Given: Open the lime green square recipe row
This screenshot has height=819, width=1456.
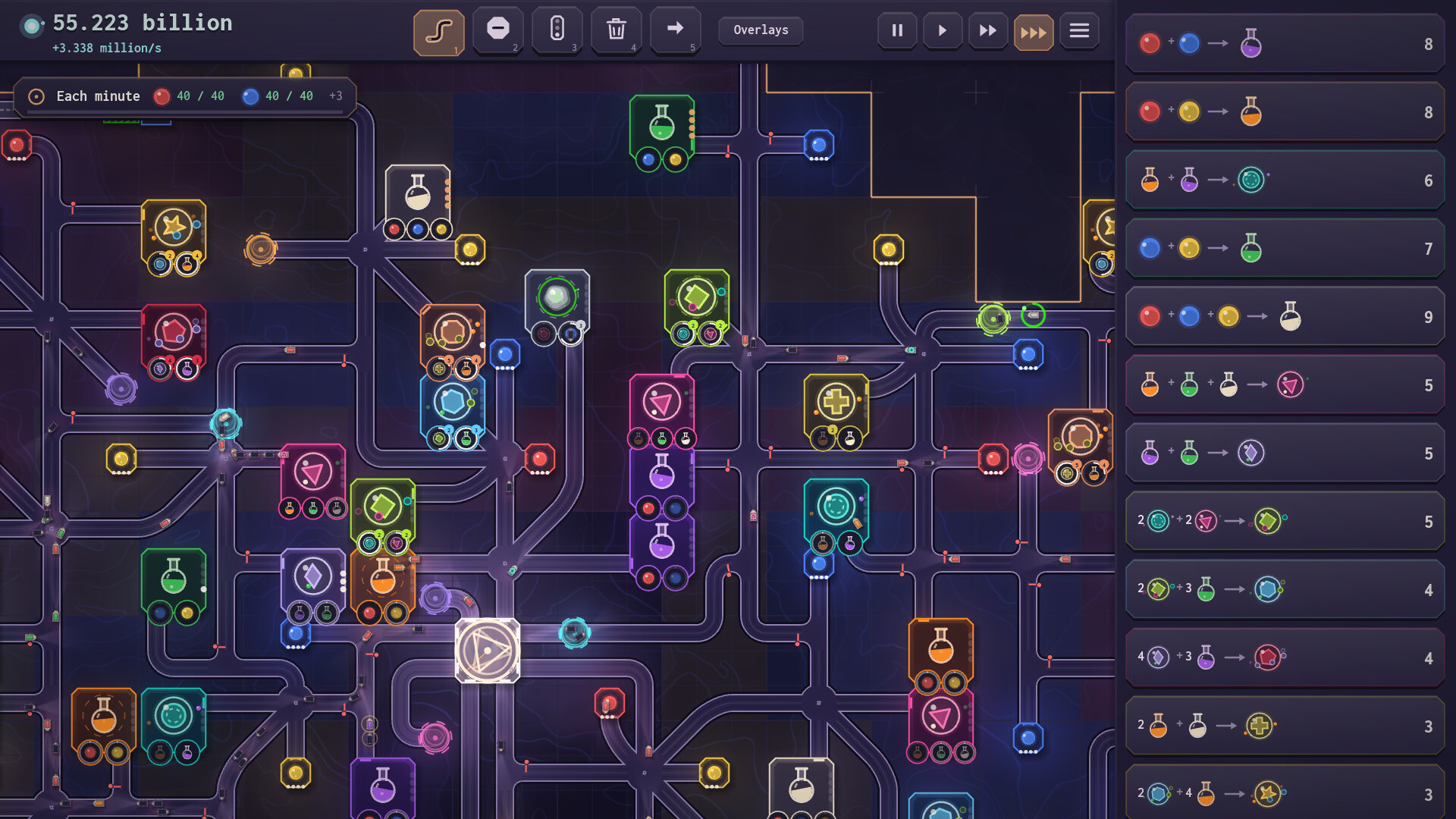Looking at the screenshot, I should (x=1285, y=522).
